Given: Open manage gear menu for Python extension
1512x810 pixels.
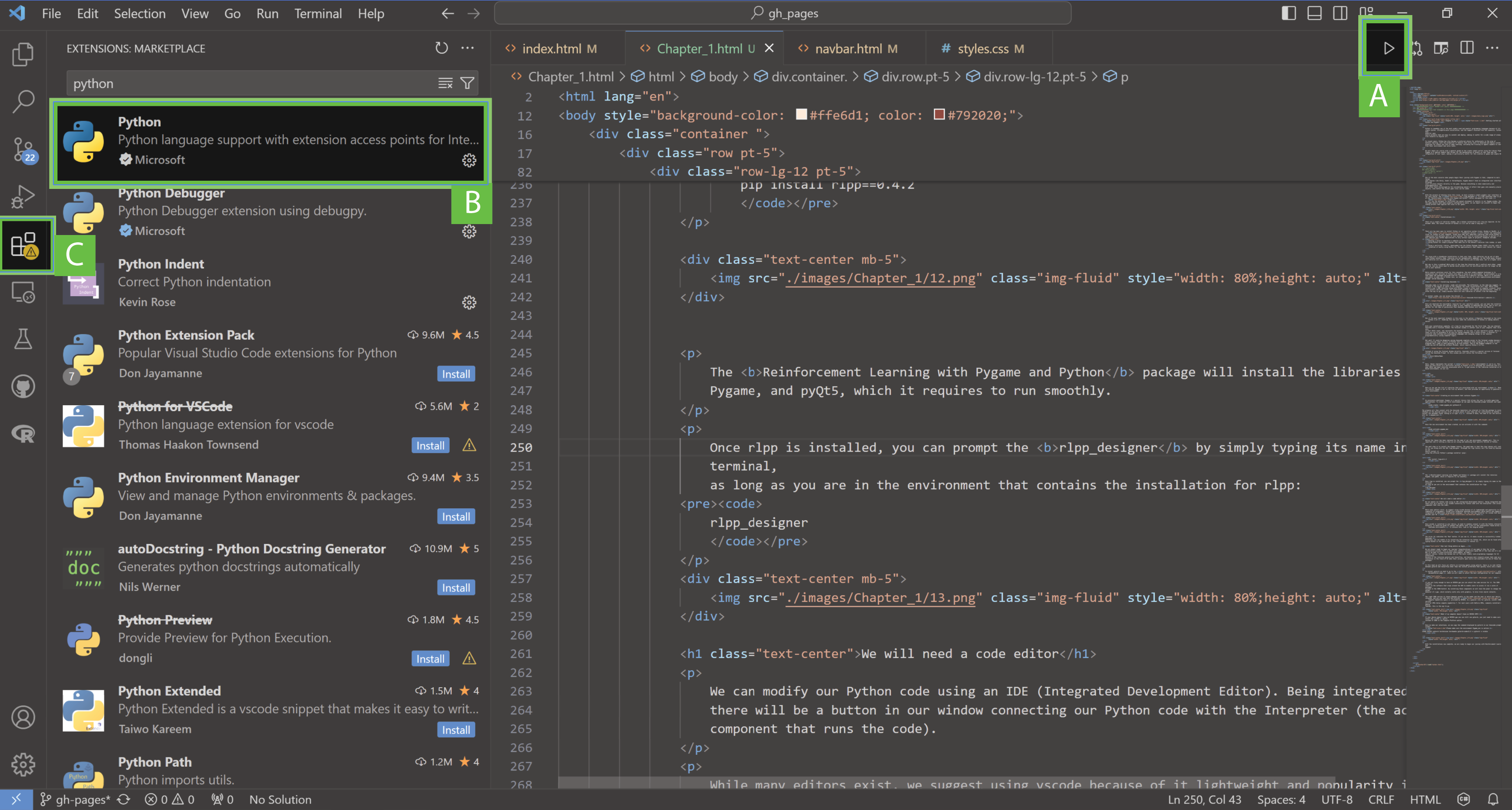Looking at the screenshot, I should pyautogui.click(x=469, y=160).
